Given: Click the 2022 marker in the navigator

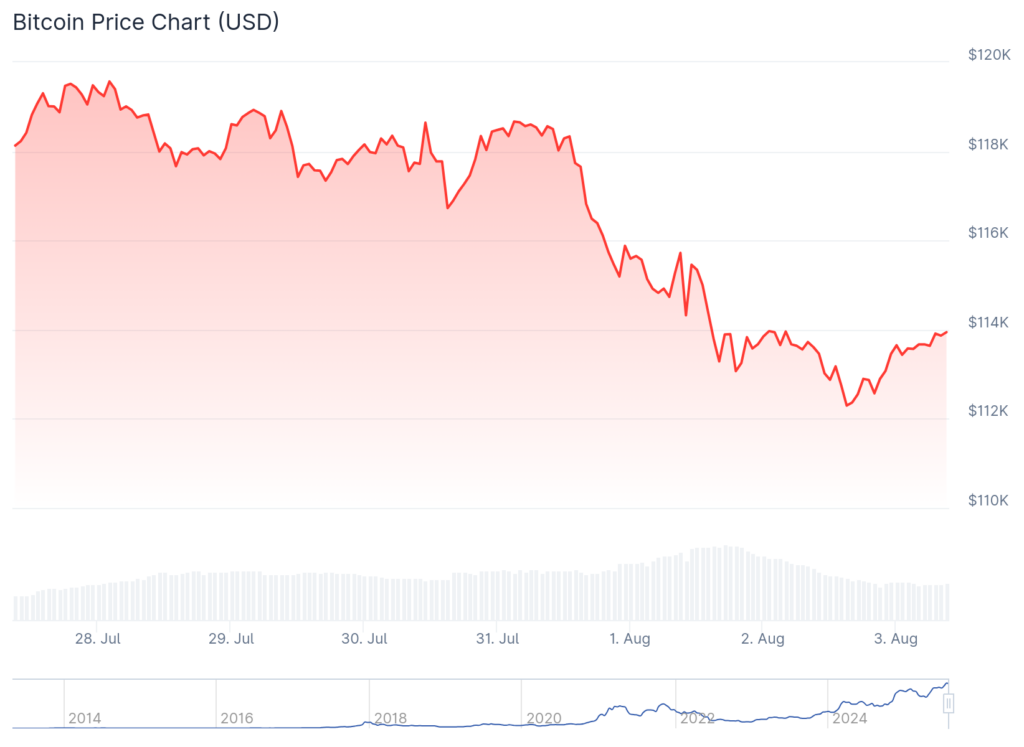Looking at the screenshot, I should [x=697, y=718].
